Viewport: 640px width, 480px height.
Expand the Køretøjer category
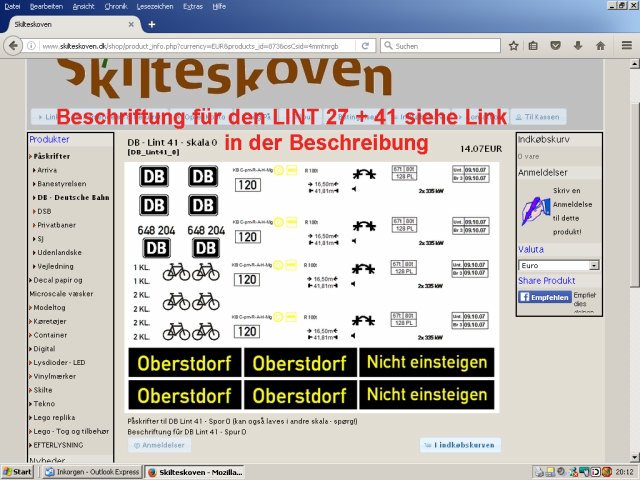[49, 321]
